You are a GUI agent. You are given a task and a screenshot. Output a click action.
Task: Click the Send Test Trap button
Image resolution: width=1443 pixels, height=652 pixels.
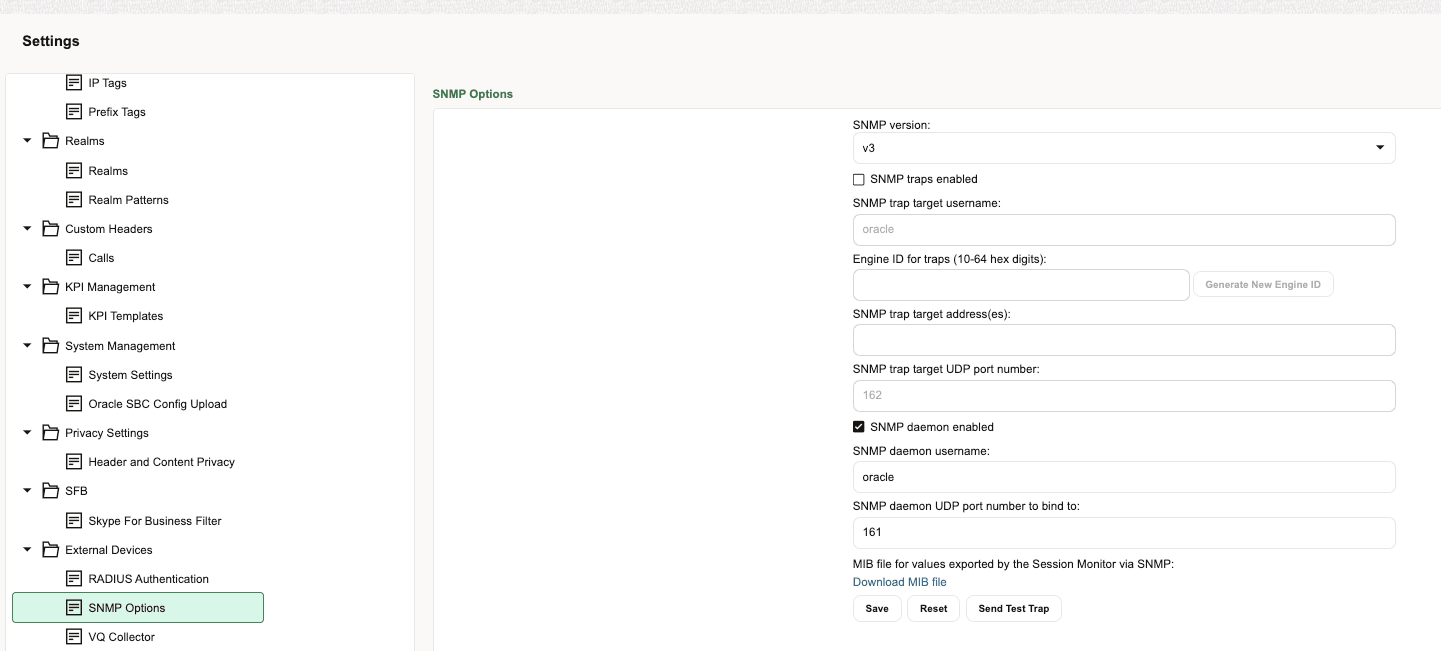pos(1013,608)
